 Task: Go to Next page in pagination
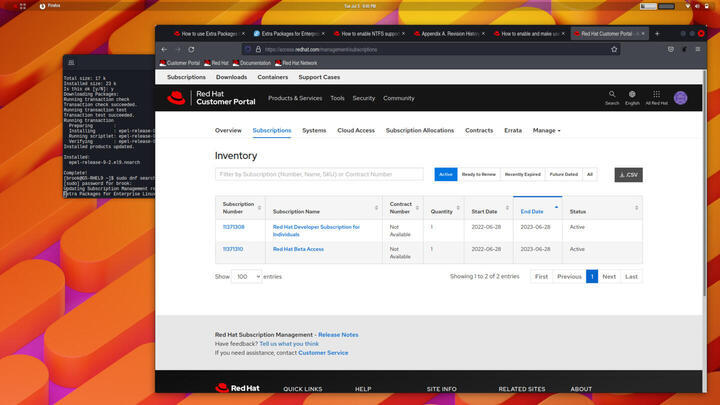(x=609, y=276)
